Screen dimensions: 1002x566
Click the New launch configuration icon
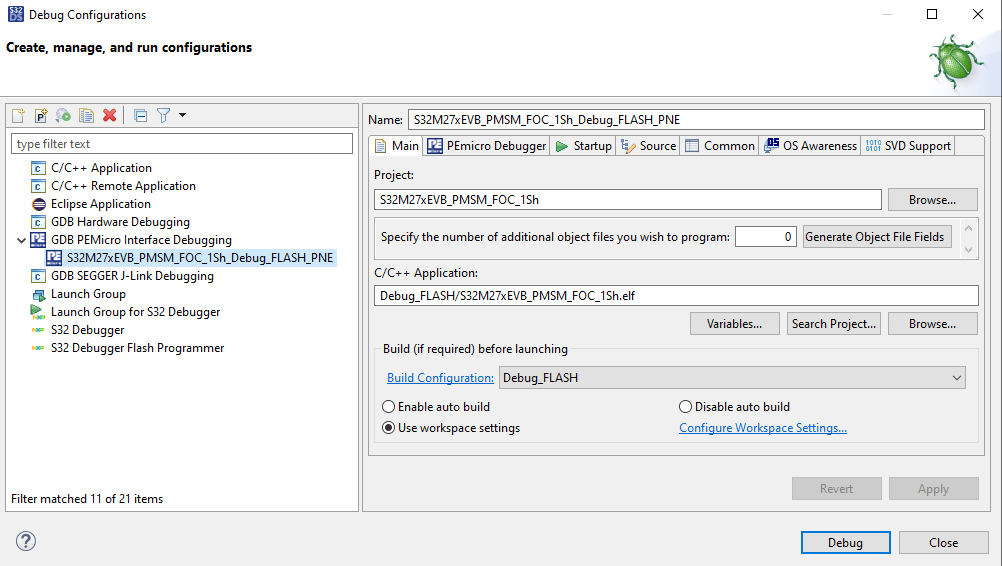tap(18, 116)
